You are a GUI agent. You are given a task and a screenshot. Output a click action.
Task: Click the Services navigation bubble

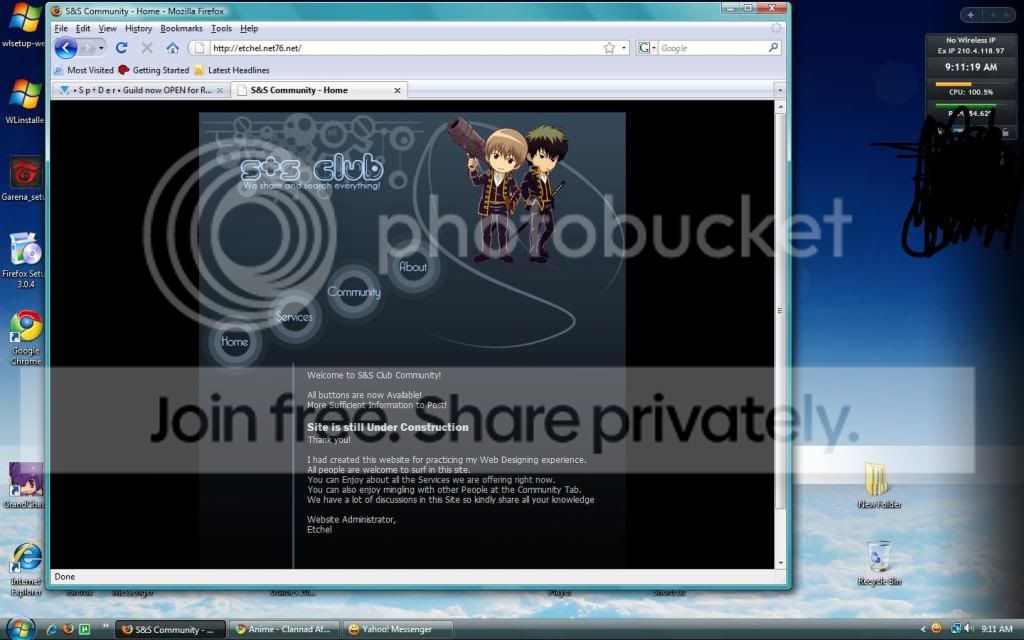[x=294, y=317]
